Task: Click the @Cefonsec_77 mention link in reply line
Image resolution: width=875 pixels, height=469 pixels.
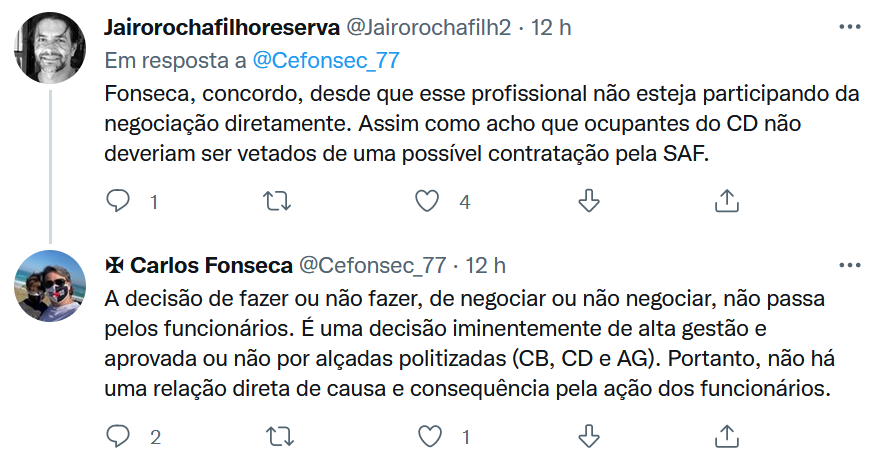Action: point(326,60)
